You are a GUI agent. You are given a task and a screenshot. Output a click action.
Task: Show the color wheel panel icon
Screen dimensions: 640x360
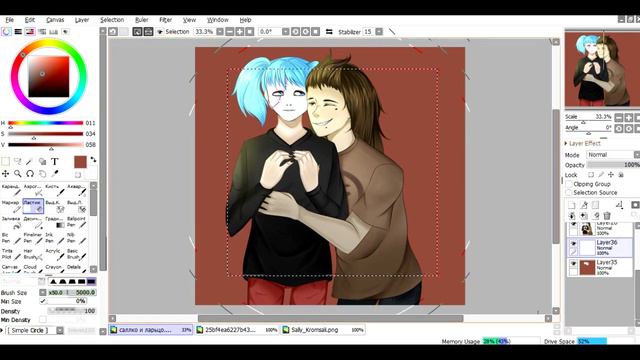pyautogui.click(x=6, y=31)
